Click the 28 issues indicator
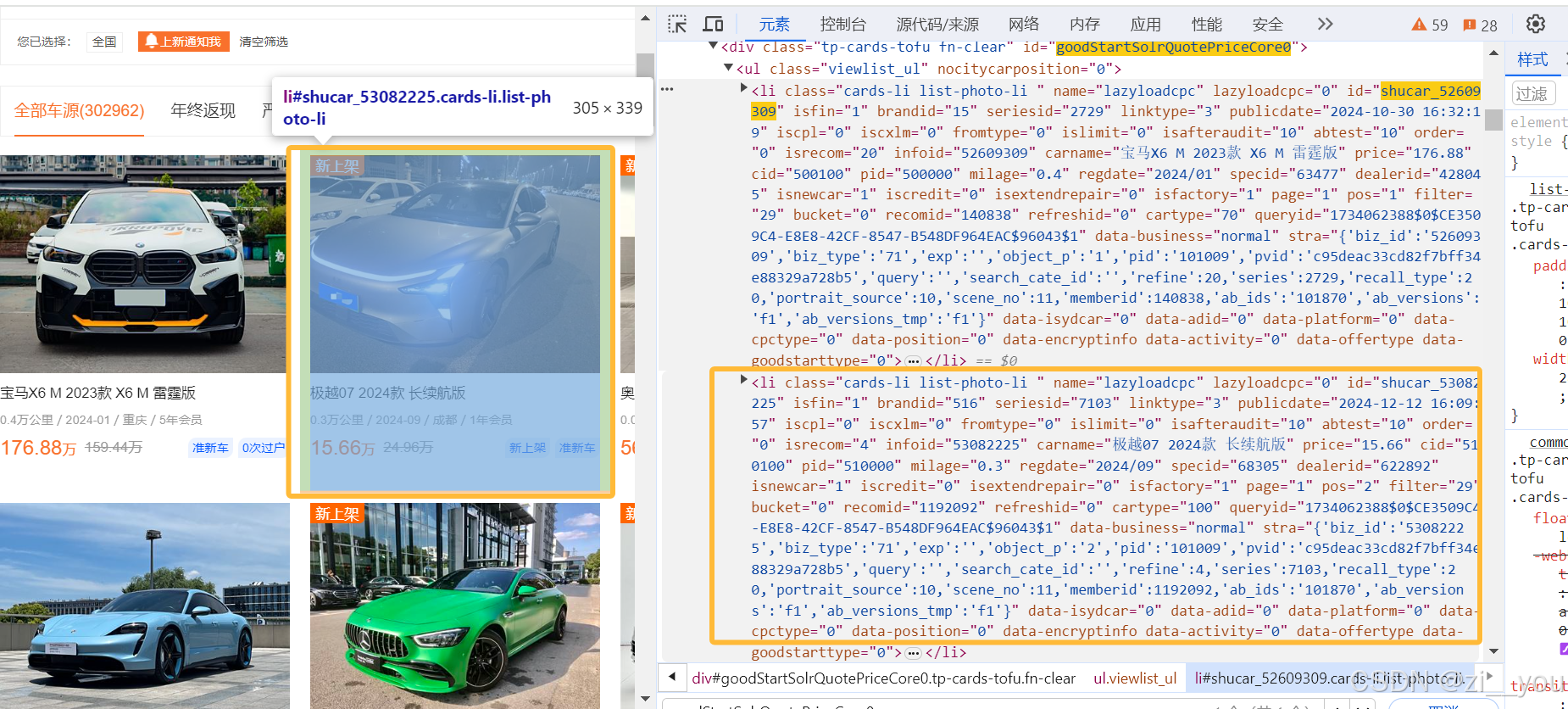The image size is (1568, 709). pos(1481,25)
